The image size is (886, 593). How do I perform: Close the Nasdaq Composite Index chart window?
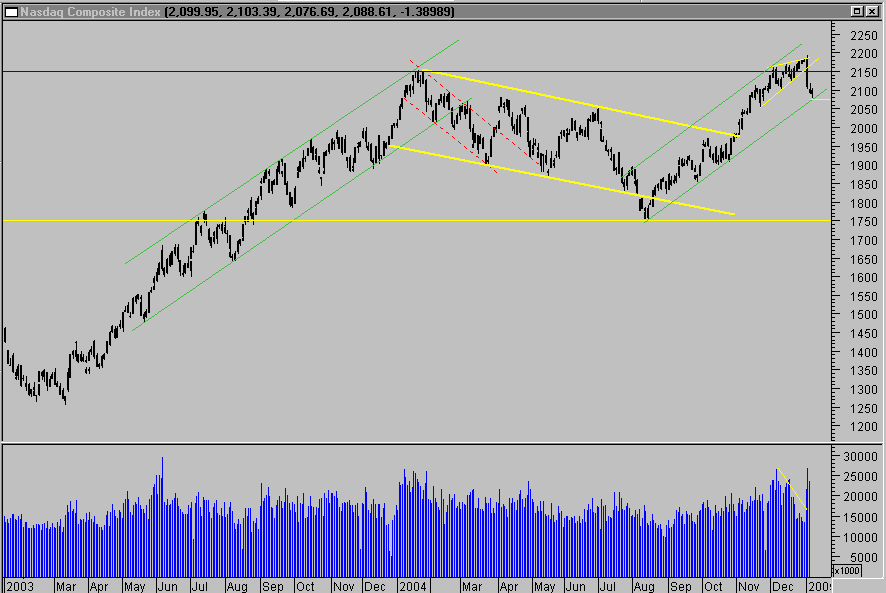[872, 11]
